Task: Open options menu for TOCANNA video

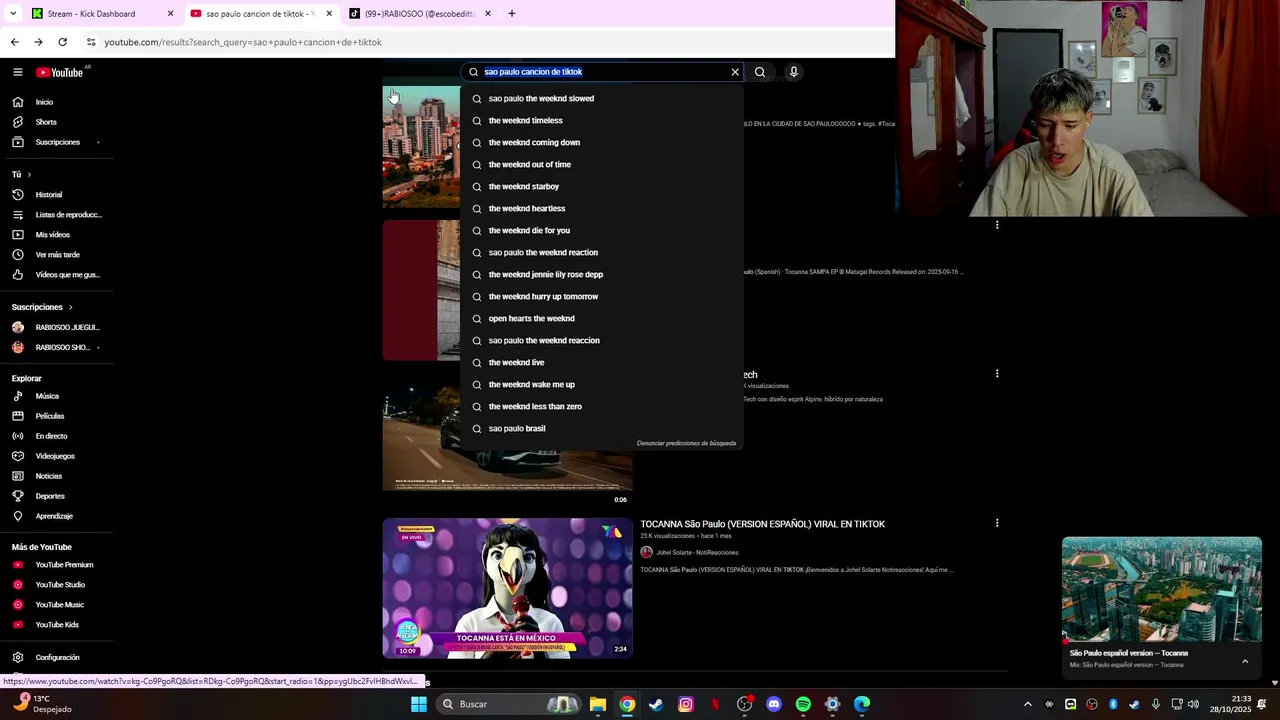Action: click(997, 523)
